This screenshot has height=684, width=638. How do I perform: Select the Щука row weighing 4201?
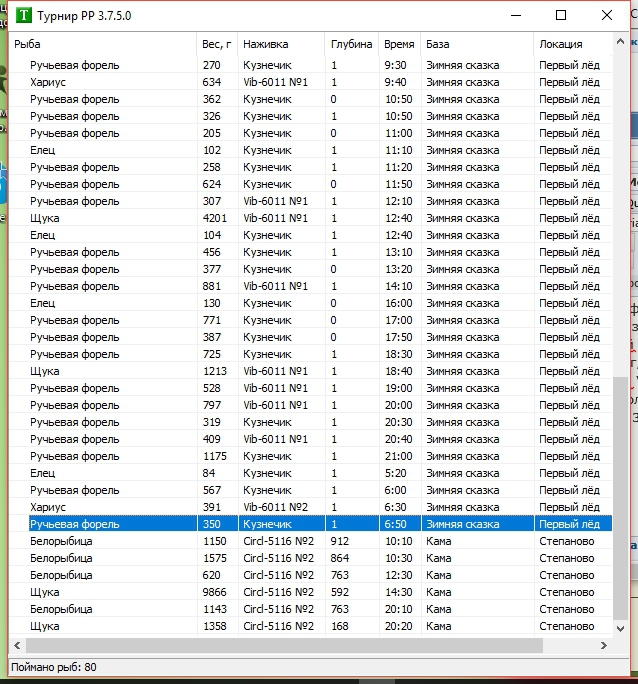point(310,218)
